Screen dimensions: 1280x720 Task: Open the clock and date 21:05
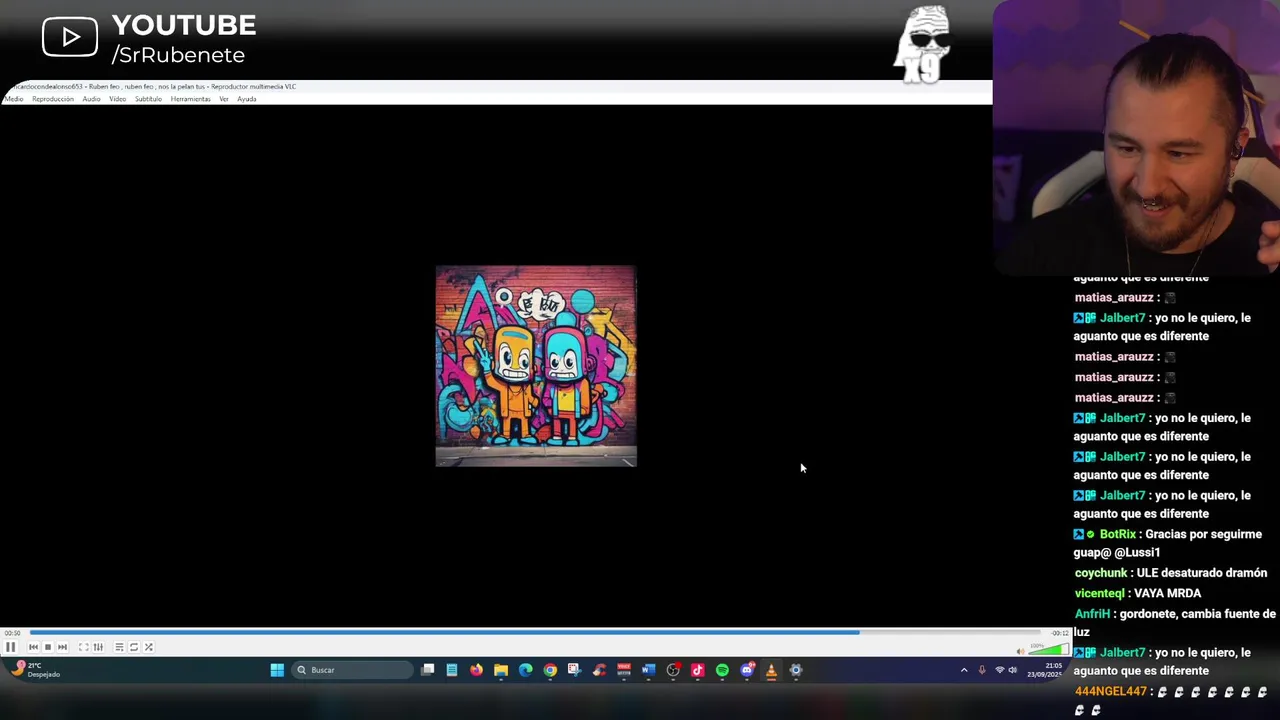(1045, 670)
